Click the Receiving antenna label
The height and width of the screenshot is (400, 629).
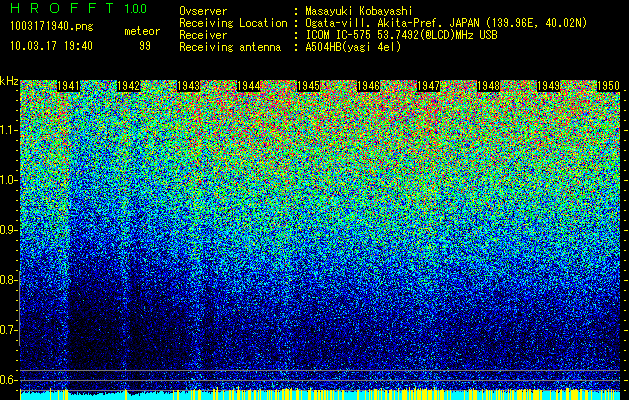230,47
